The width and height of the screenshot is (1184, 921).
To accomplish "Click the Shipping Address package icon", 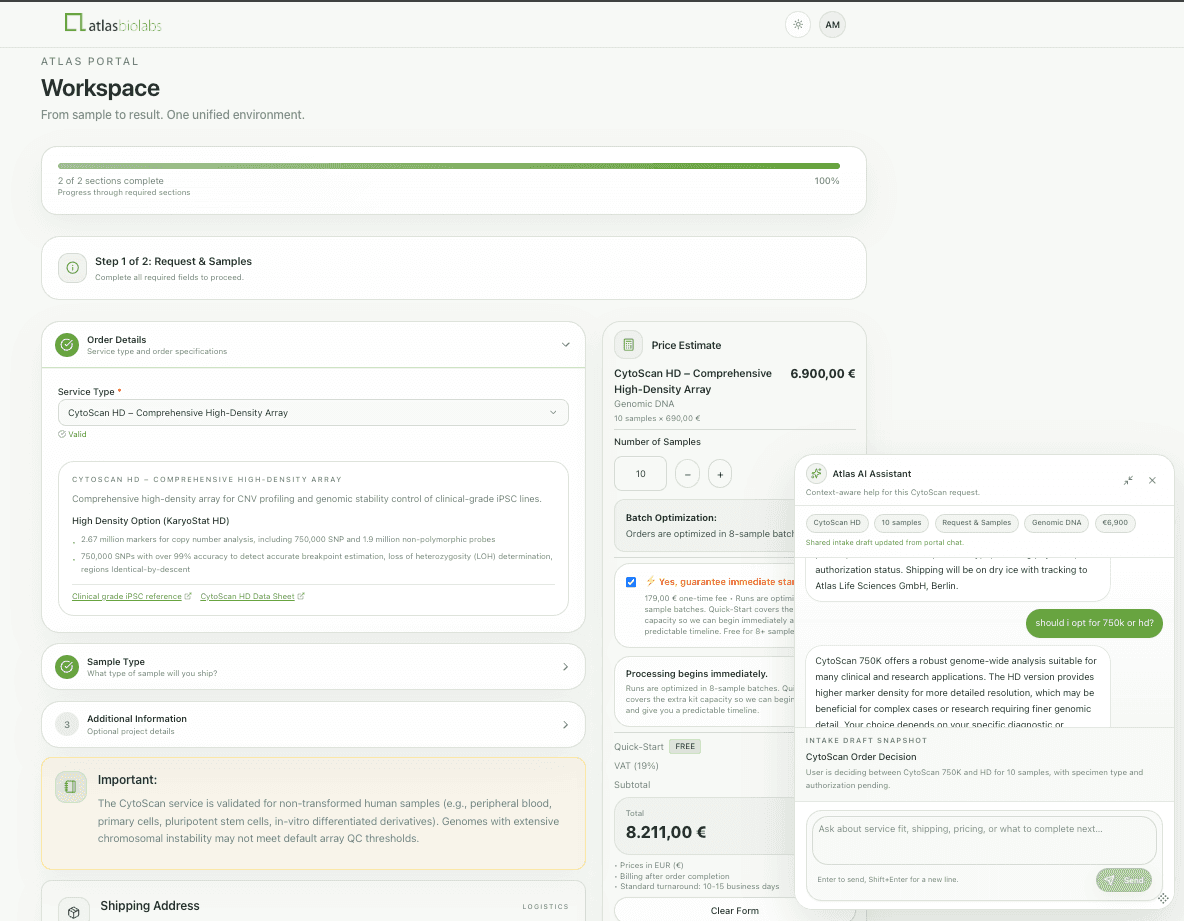I will [x=73, y=912].
